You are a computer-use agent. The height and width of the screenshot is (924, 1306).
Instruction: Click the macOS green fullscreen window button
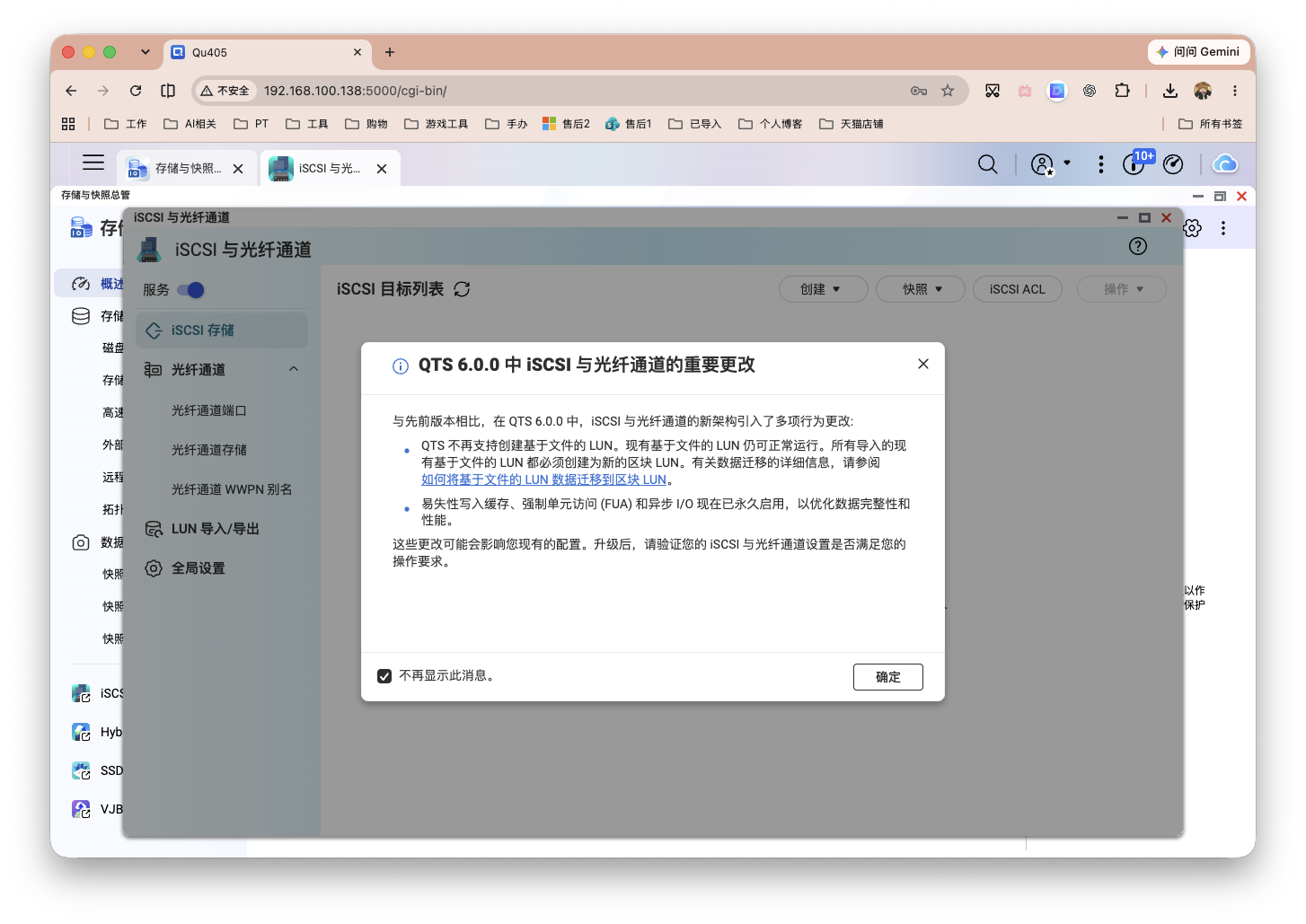point(110,52)
